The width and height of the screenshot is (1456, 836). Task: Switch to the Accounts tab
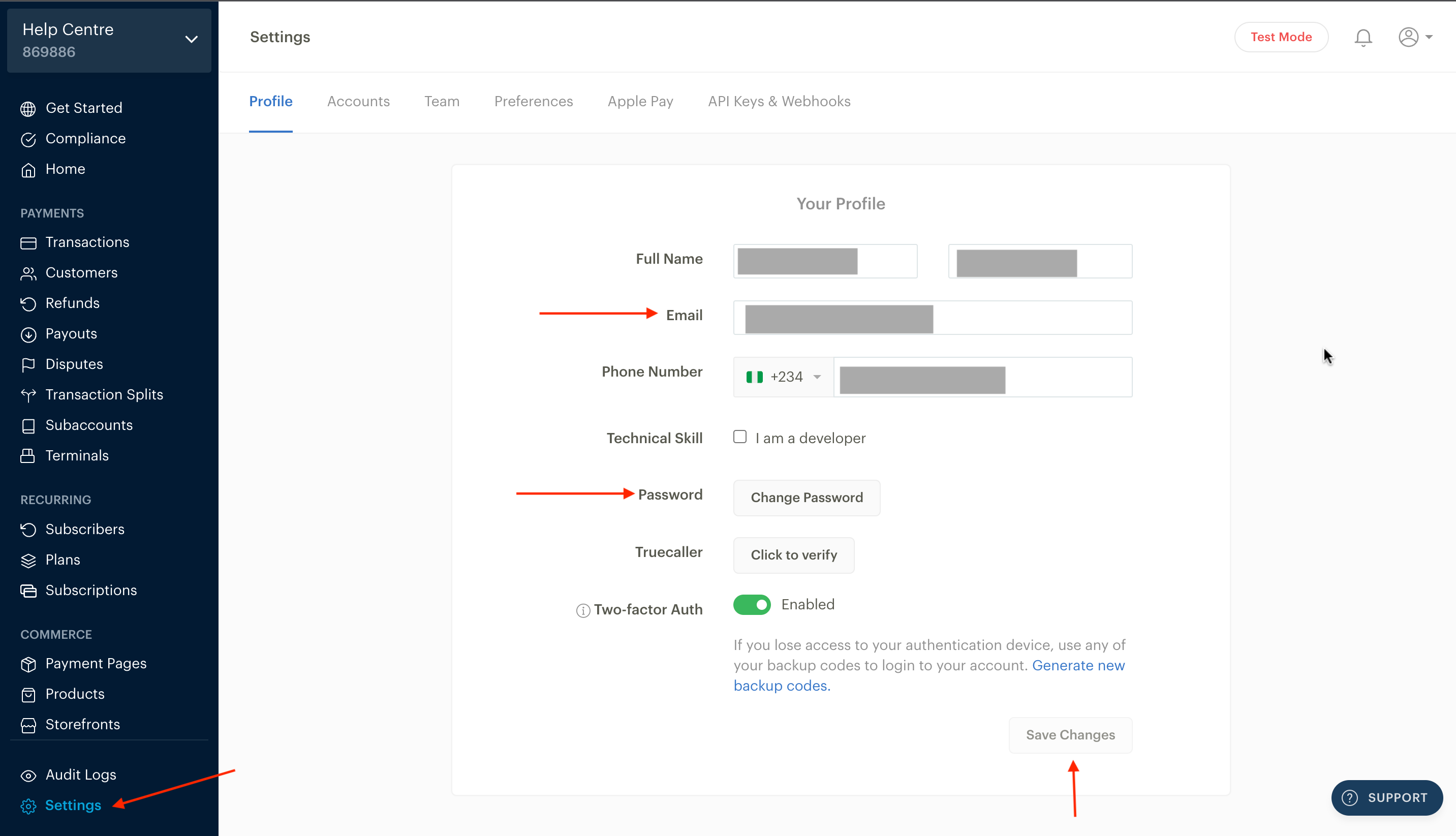click(x=358, y=101)
